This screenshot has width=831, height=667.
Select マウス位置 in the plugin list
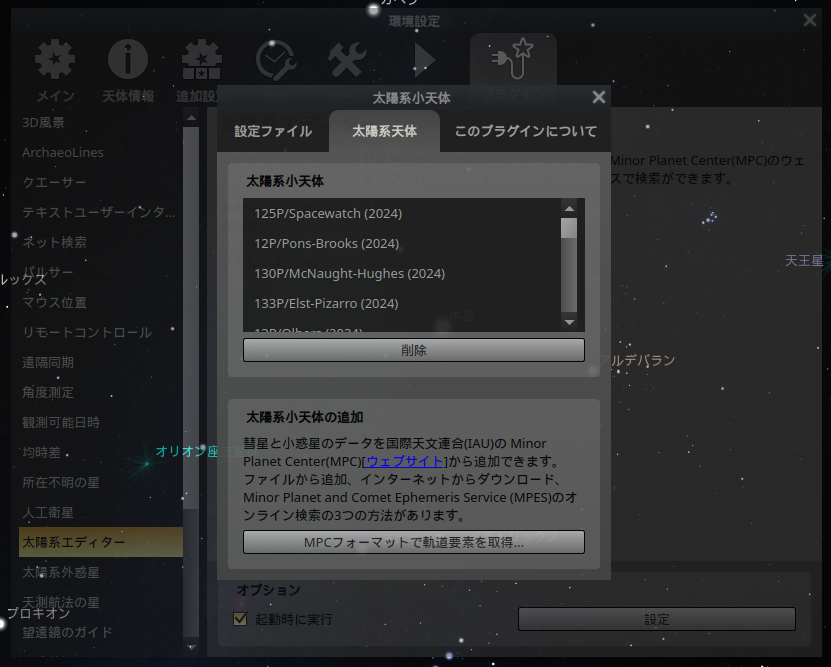101,303
